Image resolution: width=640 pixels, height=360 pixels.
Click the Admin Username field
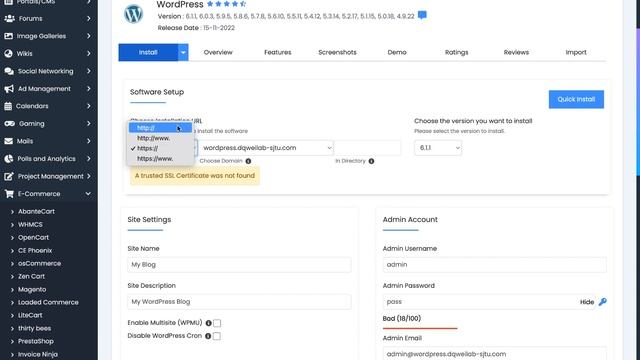494,264
